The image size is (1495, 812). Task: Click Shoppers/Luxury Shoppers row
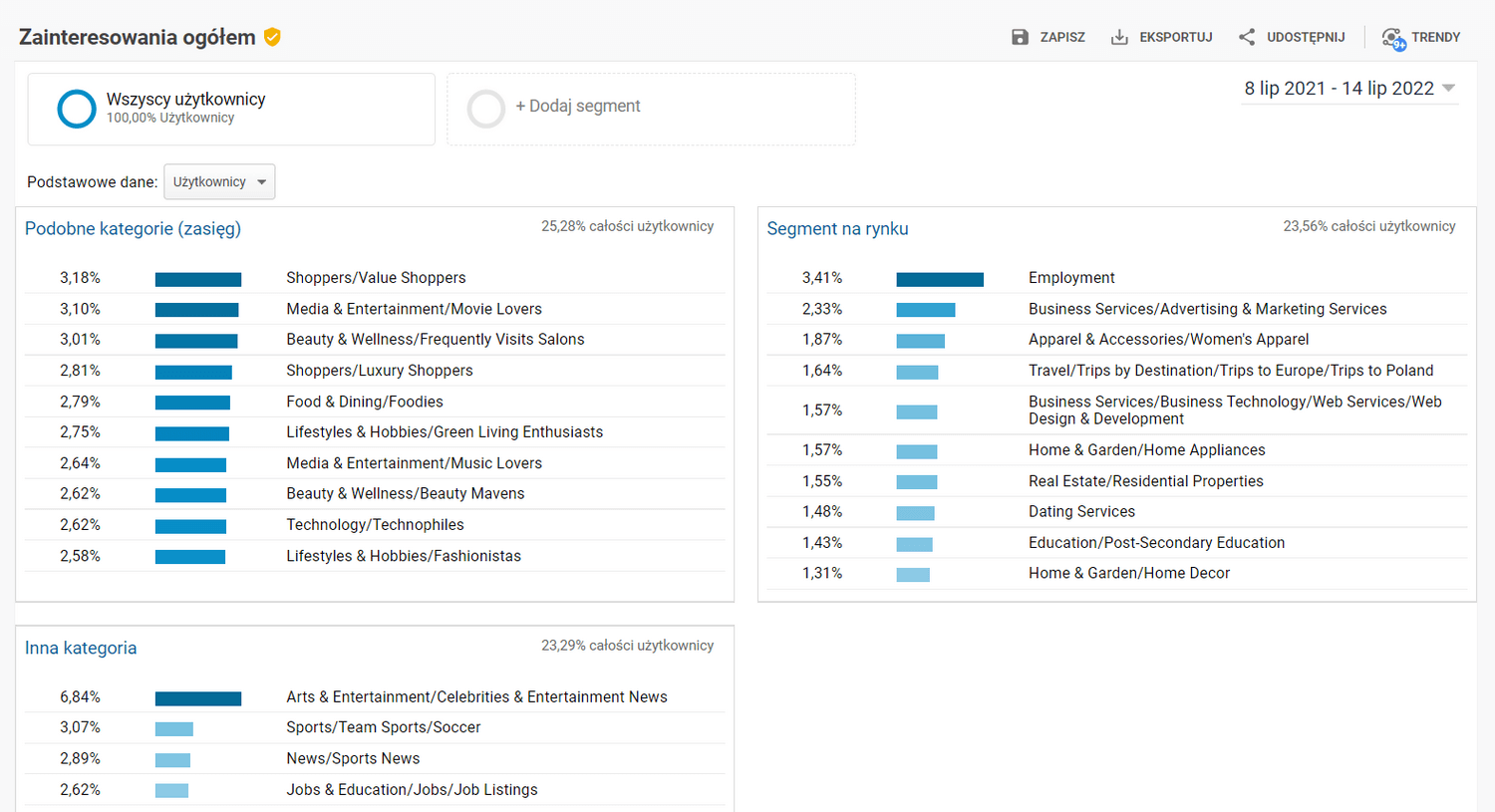[x=375, y=371]
